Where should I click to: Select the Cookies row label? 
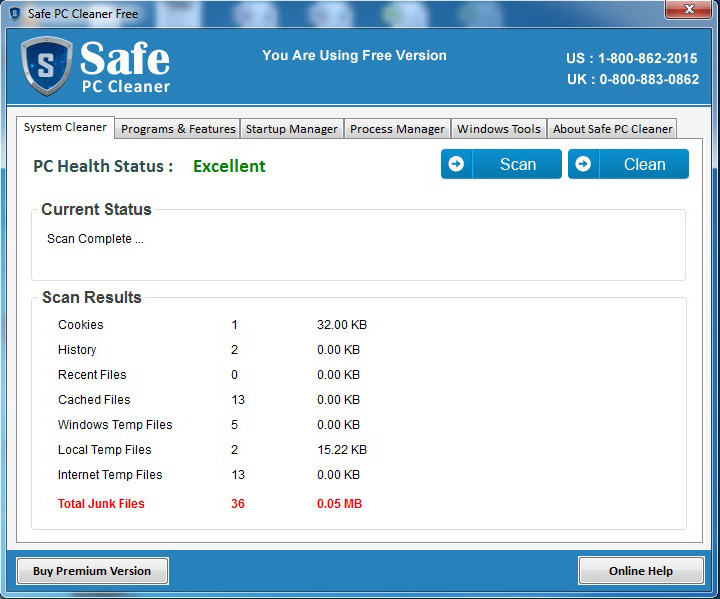coord(81,325)
